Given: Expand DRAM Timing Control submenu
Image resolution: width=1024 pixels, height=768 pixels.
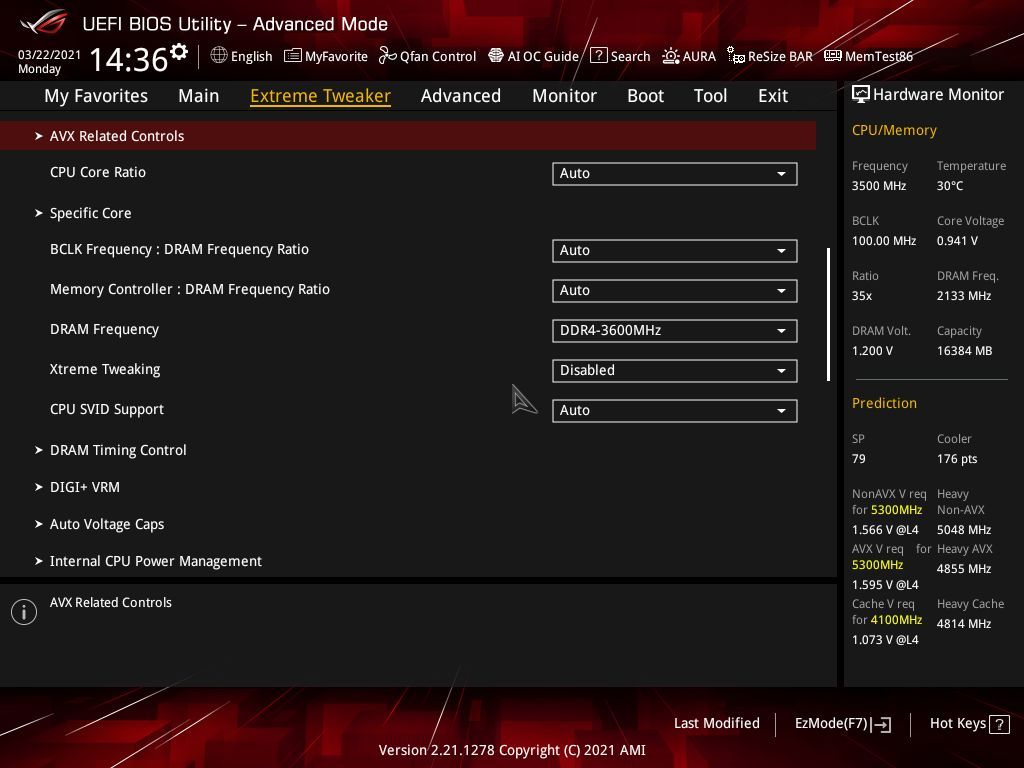Looking at the screenshot, I should pos(110,450).
